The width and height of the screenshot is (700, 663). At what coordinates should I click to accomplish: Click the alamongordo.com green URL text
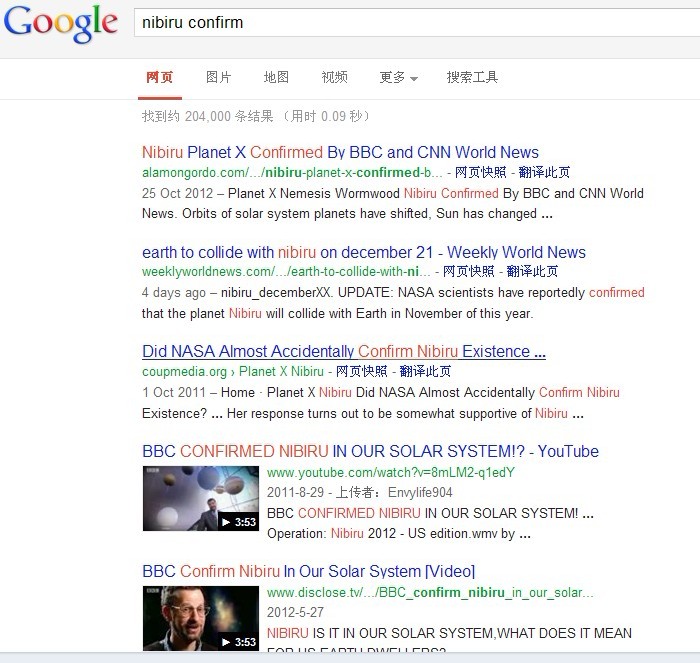pos(292,172)
